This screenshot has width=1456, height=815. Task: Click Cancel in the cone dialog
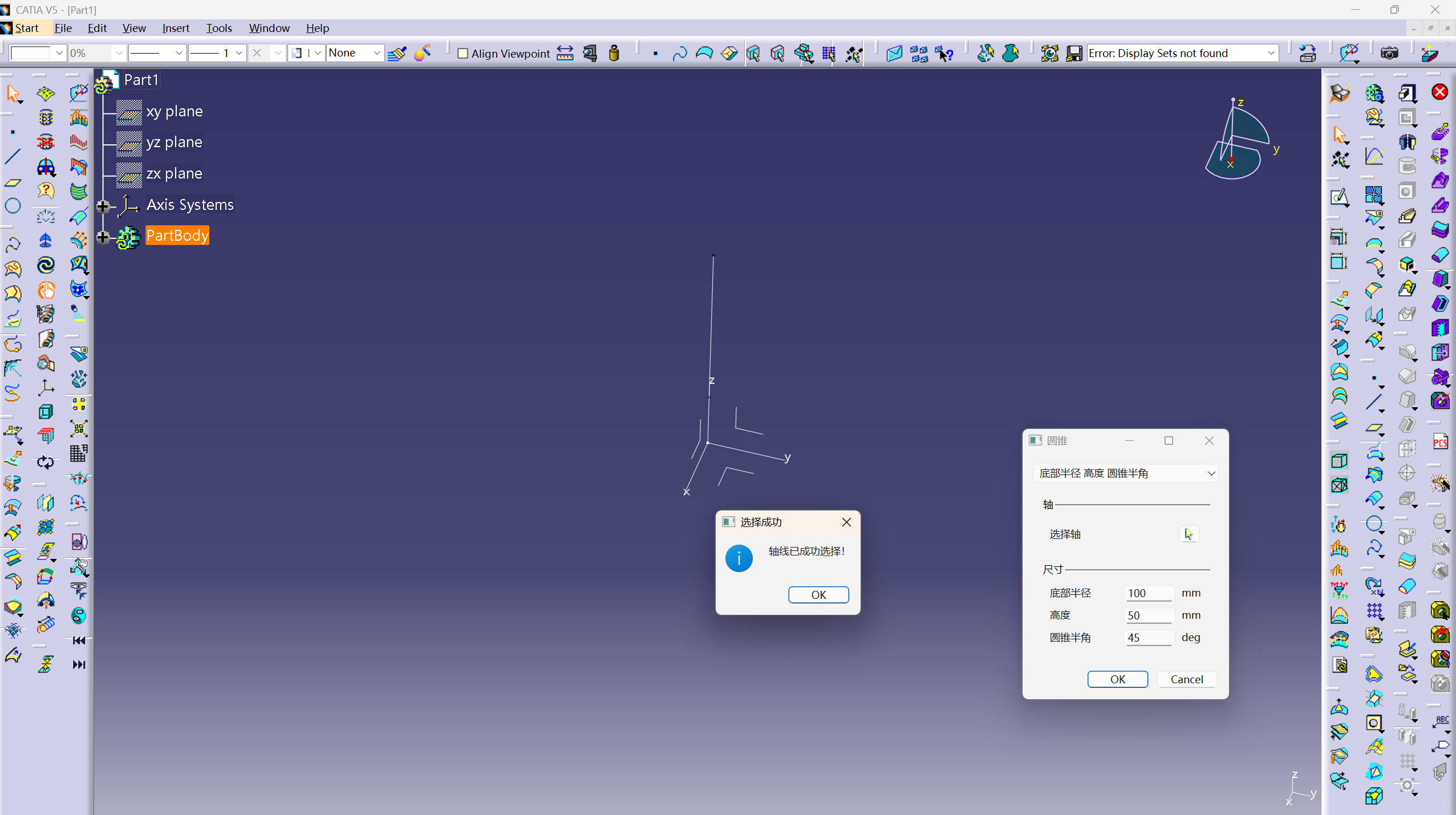pyautogui.click(x=1186, y=679)
